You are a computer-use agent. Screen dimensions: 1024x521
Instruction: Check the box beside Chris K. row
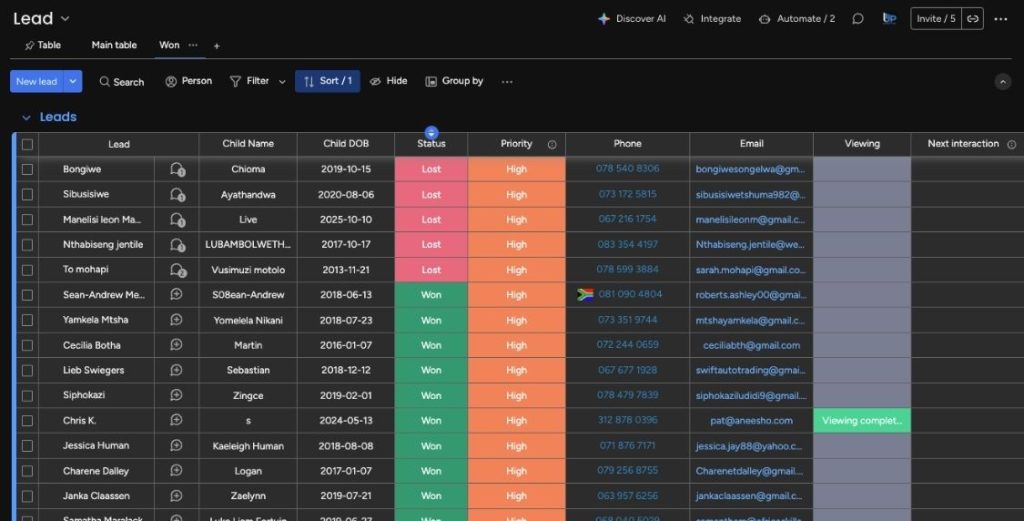pos(27,421)
